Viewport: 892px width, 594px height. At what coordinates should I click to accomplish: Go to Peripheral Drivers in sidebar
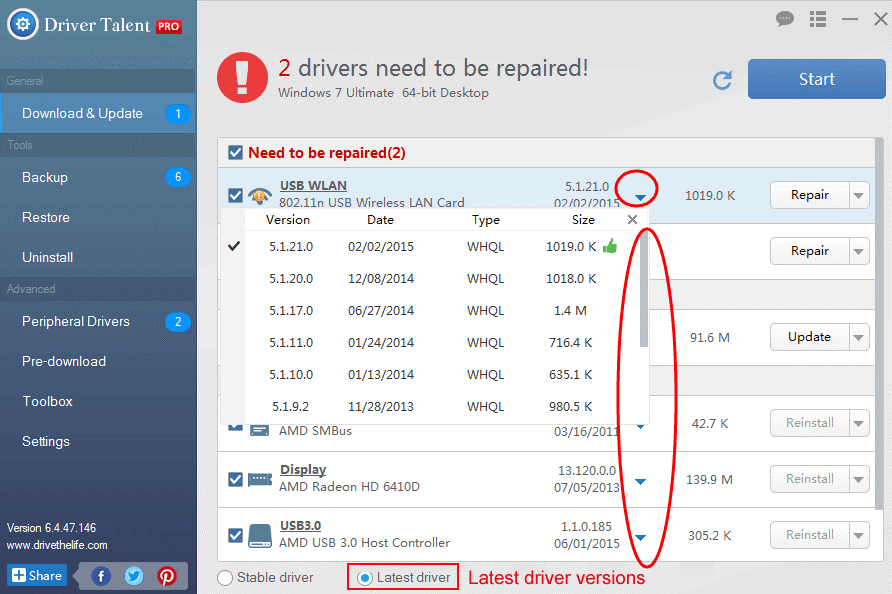76,321
